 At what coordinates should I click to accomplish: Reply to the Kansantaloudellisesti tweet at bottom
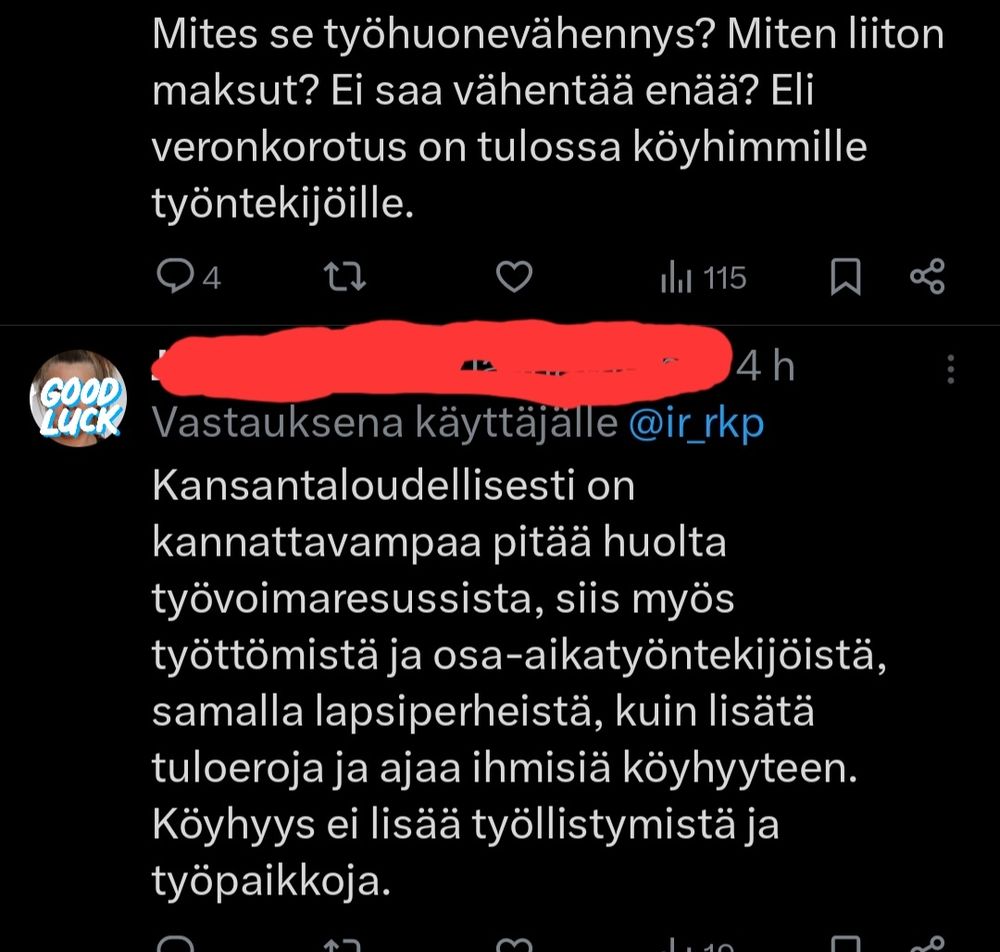pos(176,944)
